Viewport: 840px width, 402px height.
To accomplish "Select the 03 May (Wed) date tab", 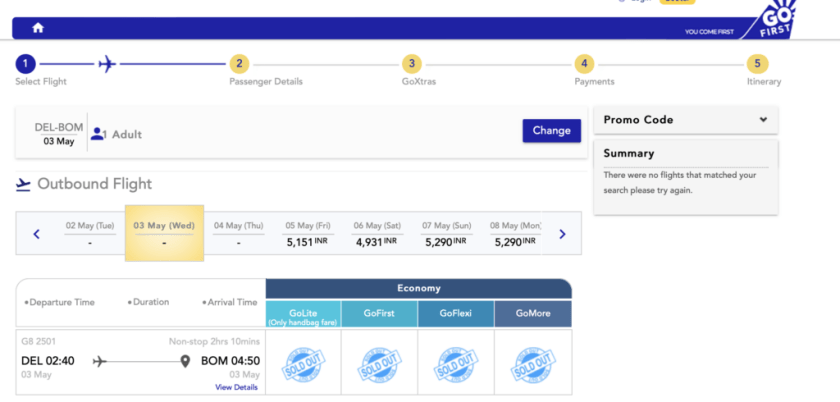I will click(164, 233).
